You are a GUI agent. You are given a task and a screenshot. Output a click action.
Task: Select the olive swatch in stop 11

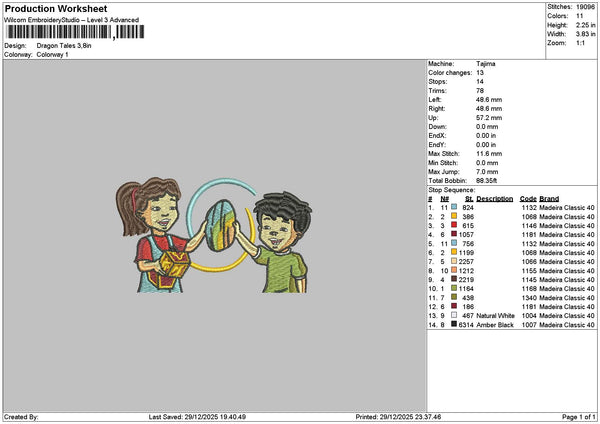click(x=454, y=297)
